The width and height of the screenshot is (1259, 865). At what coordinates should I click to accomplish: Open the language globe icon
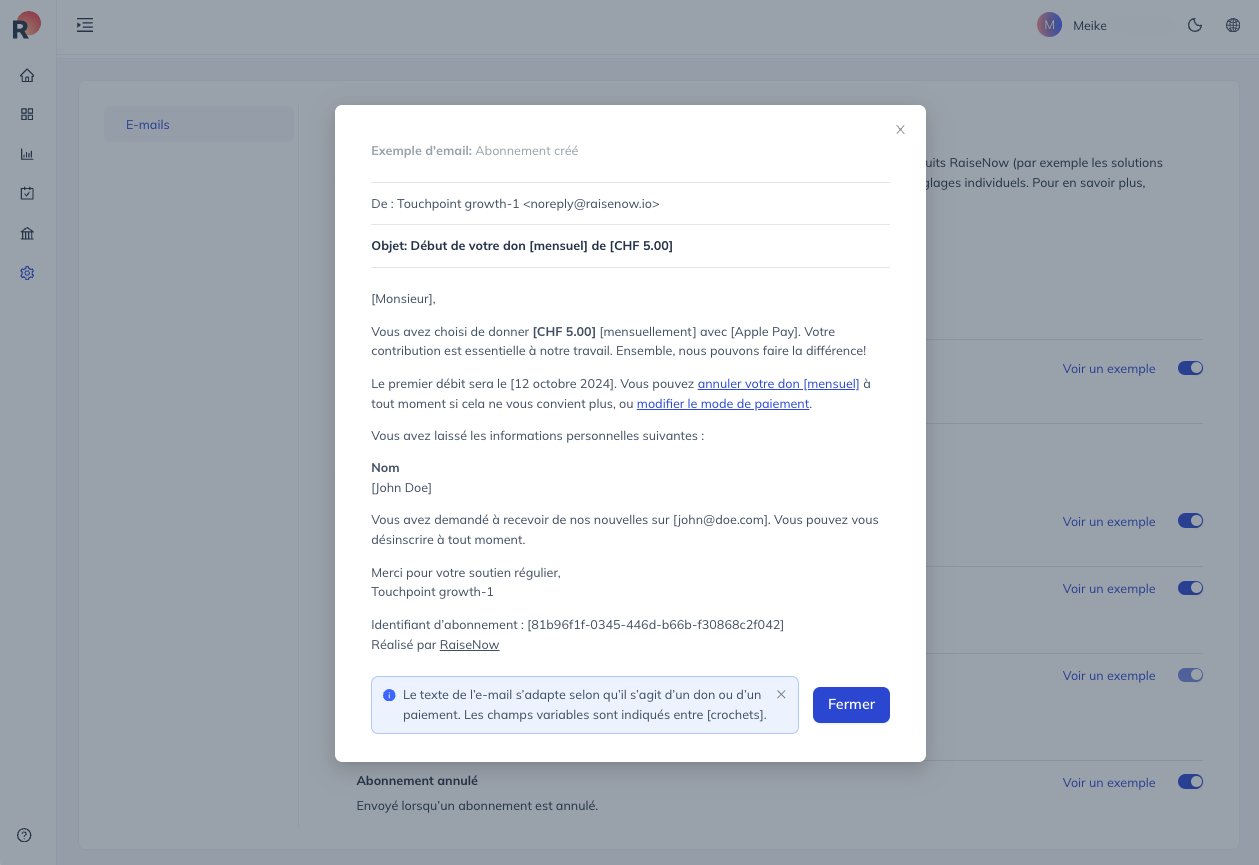click(x=1233, y=25)
